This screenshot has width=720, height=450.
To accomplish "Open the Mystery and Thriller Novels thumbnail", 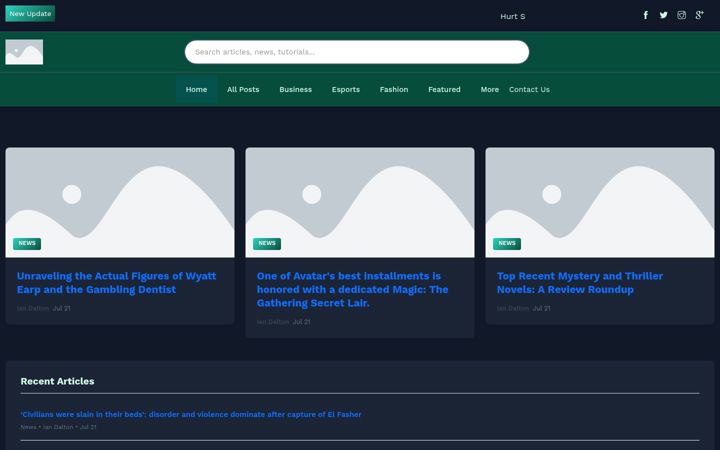I will pyautogui.click(x=600, y=202).
